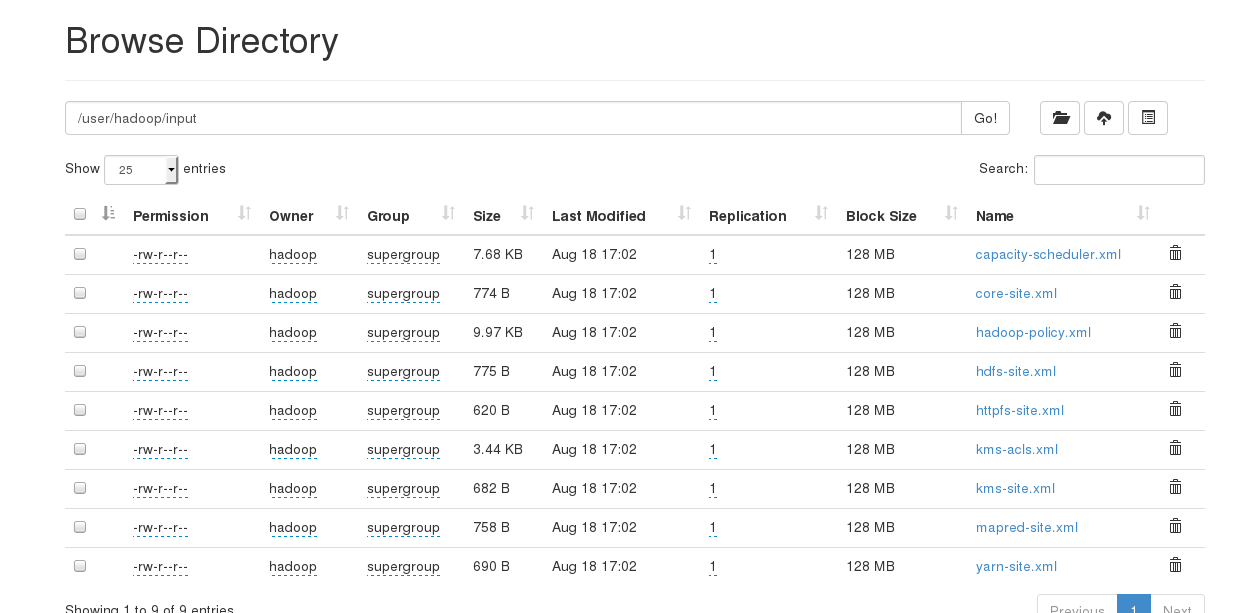Open yarn-site.xml file link
The image size is (1236, 613).
click(x=1016, y=566)
